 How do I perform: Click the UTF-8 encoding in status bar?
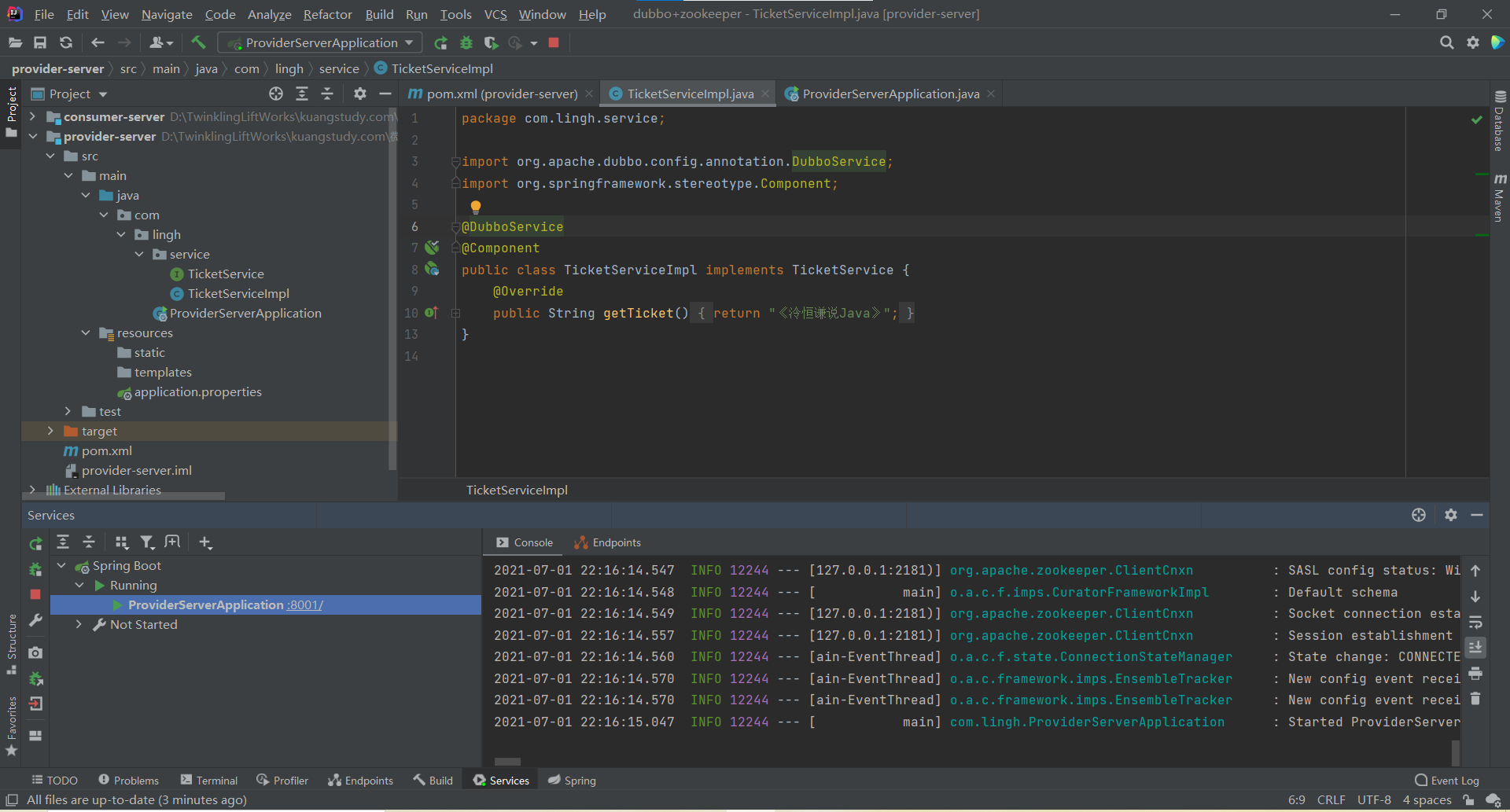pyautogui.click(x=1374, y=800)
